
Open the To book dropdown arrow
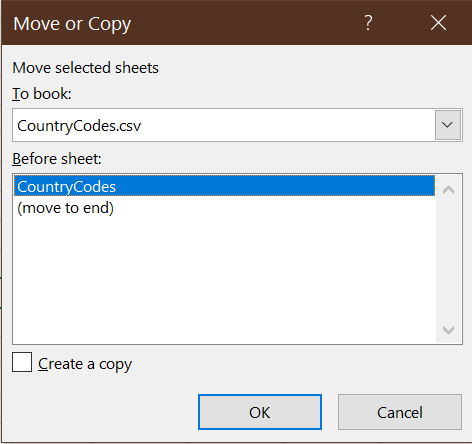pyautogui.click(x=448, y=125)
